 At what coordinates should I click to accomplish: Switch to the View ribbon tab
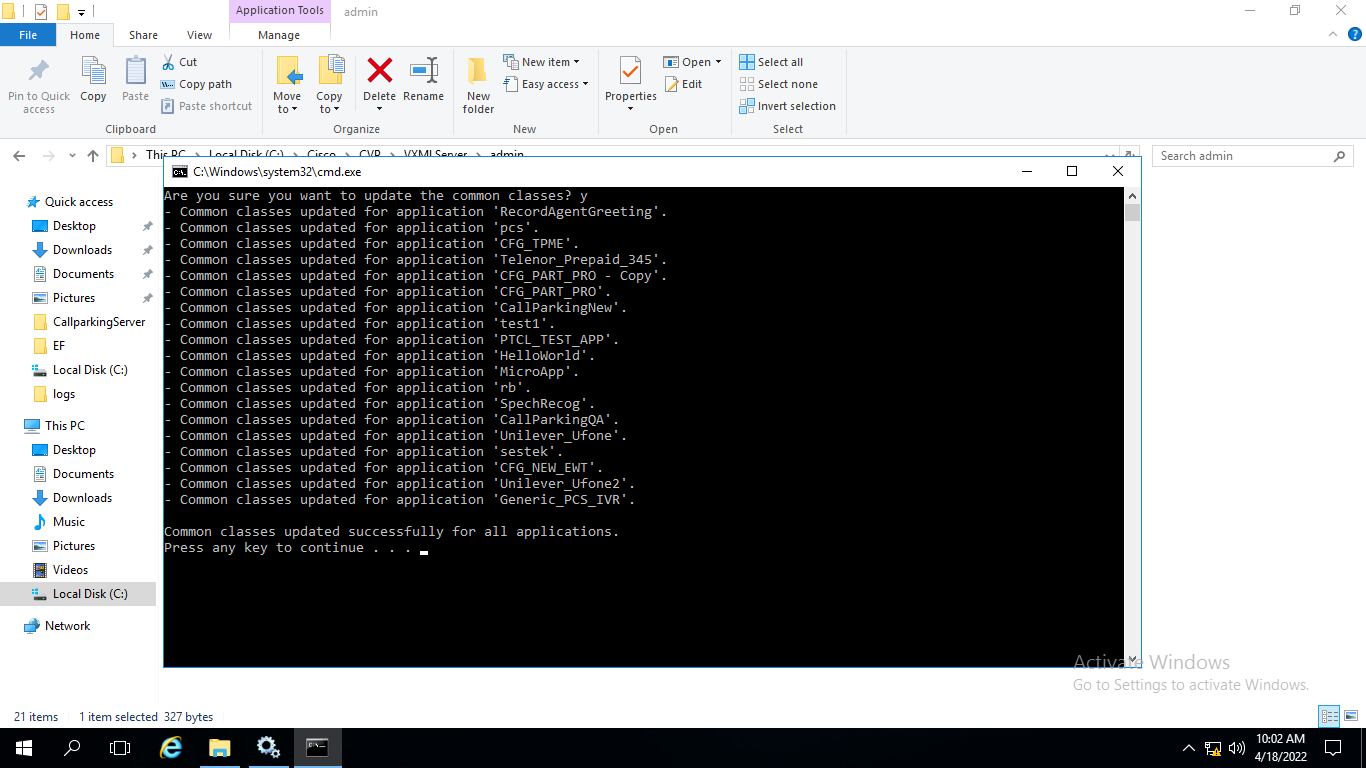click(199, 35)
